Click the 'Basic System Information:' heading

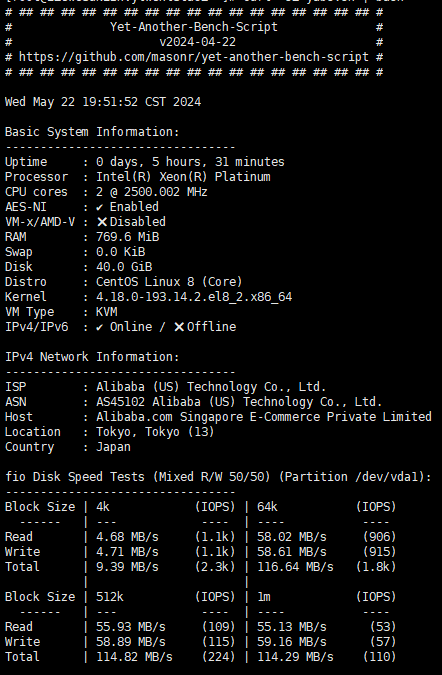[x=92, y=132]
